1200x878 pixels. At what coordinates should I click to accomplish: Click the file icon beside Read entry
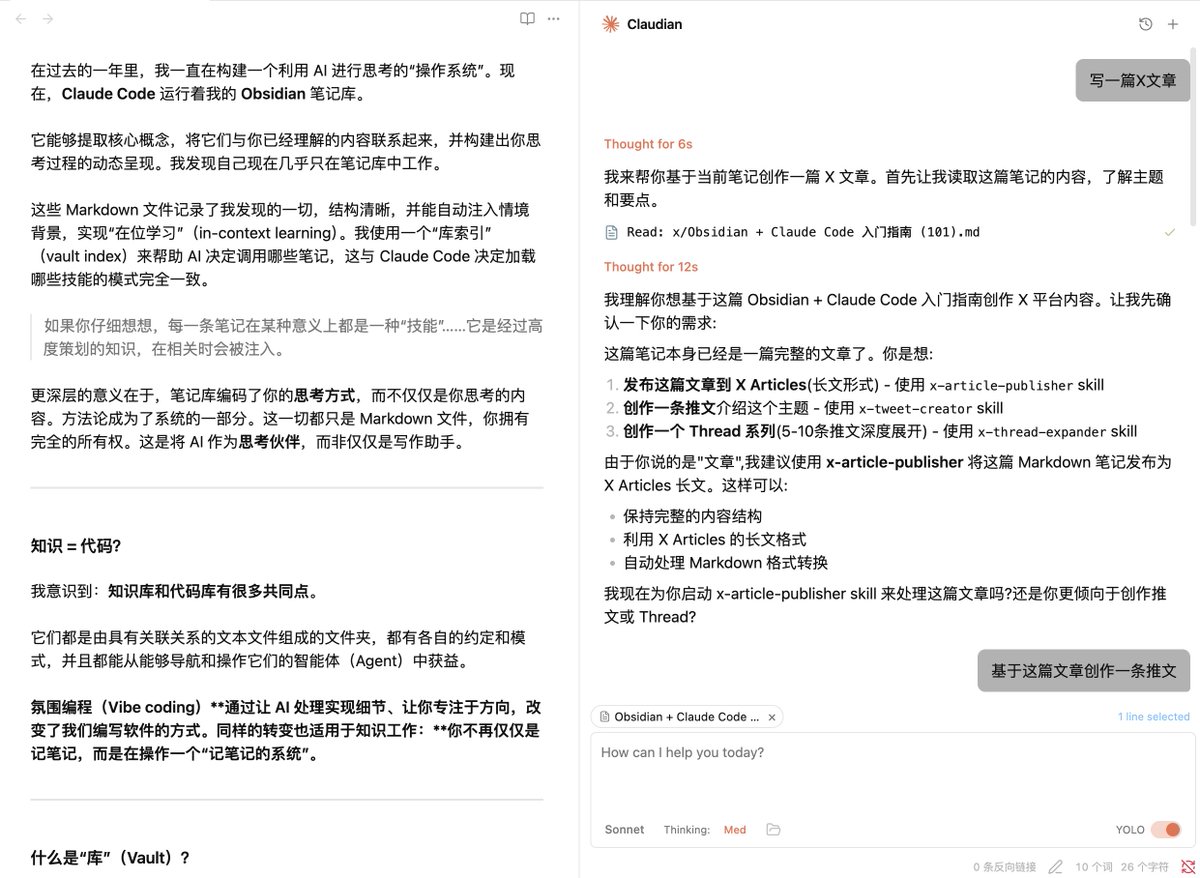(x=611, y=232)
